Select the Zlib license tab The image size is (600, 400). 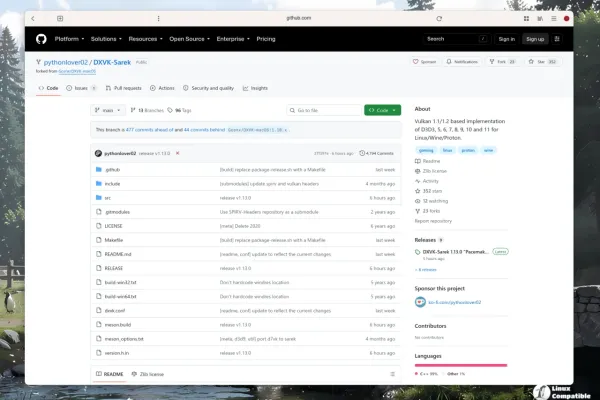click(147, 374)
